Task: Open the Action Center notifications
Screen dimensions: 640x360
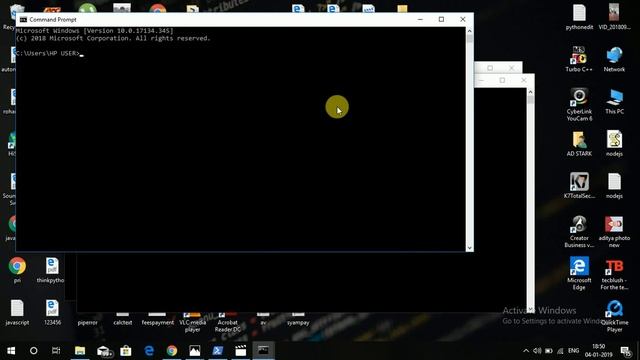Action: [x=625, y=351]
